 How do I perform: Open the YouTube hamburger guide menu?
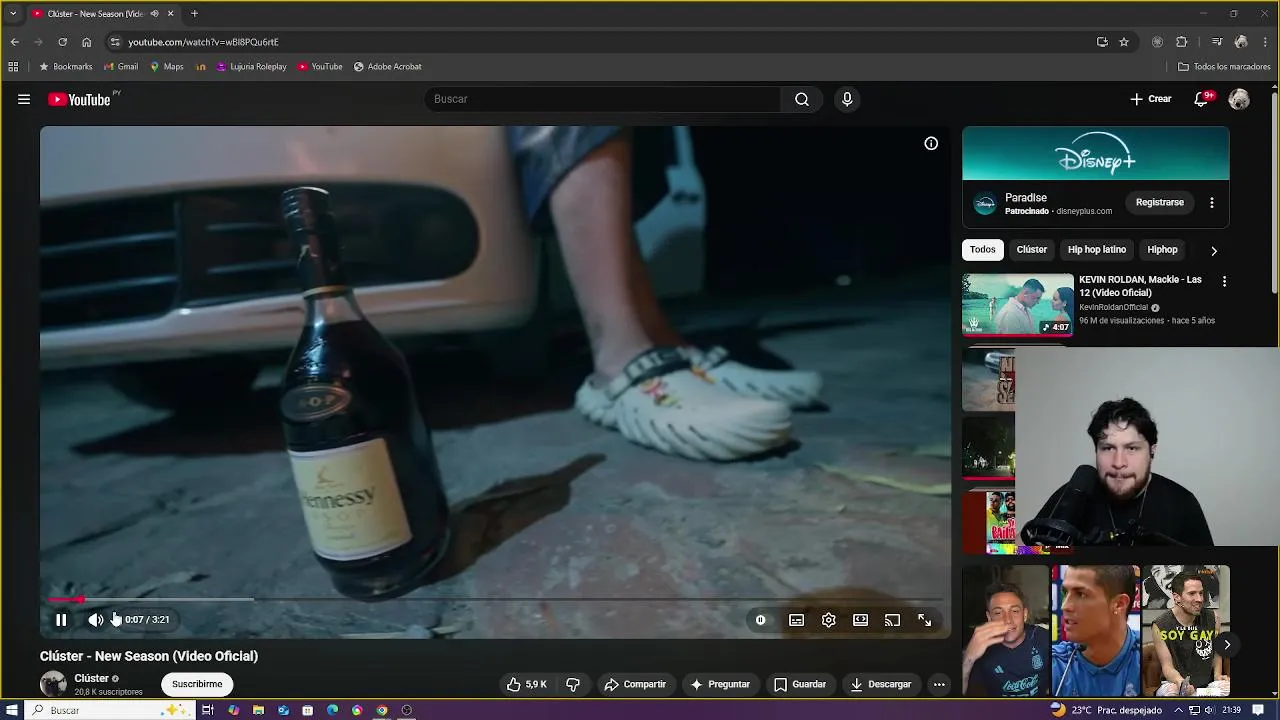[24, 99]
